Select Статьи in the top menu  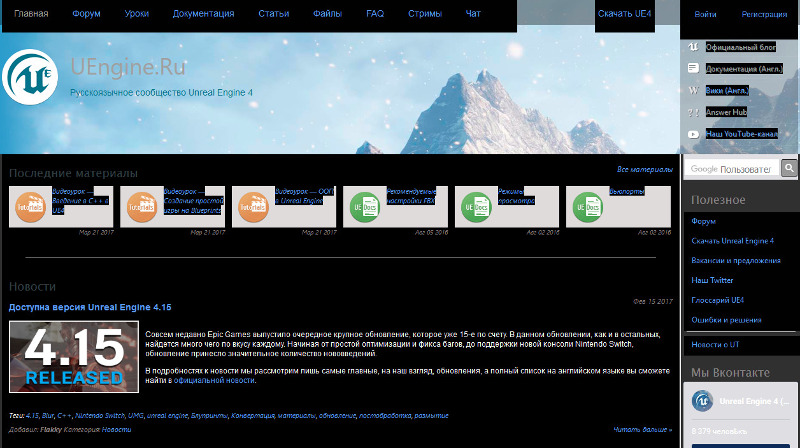click(x=273, y=14)
